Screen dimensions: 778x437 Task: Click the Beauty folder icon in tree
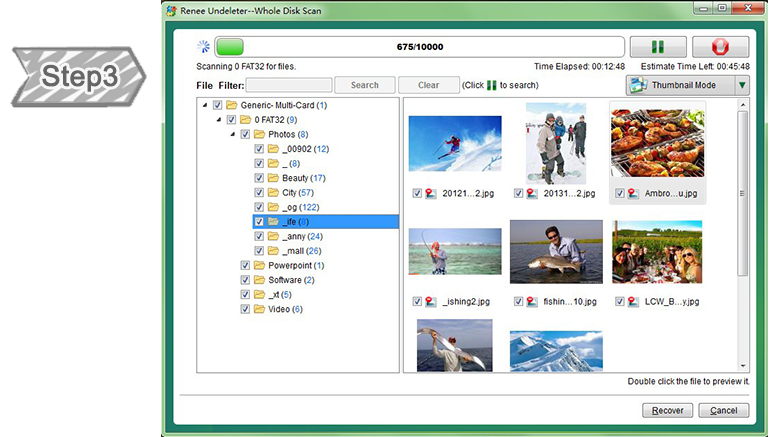tap(273, 178)
